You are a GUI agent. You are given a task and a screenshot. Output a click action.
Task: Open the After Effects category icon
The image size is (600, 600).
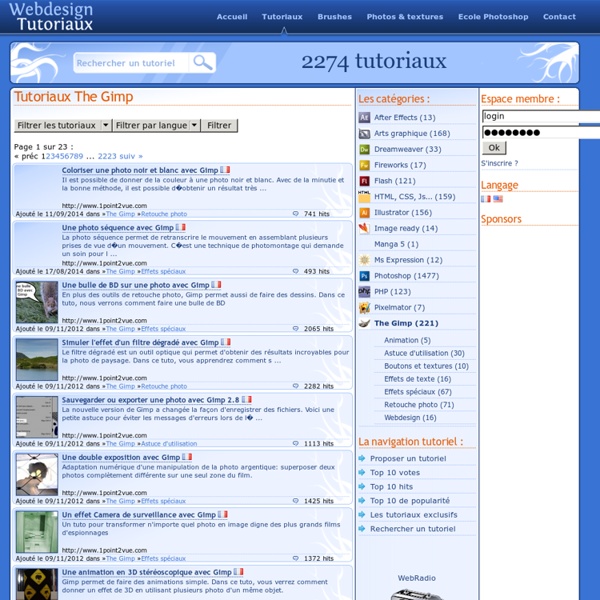coord(364,117)
